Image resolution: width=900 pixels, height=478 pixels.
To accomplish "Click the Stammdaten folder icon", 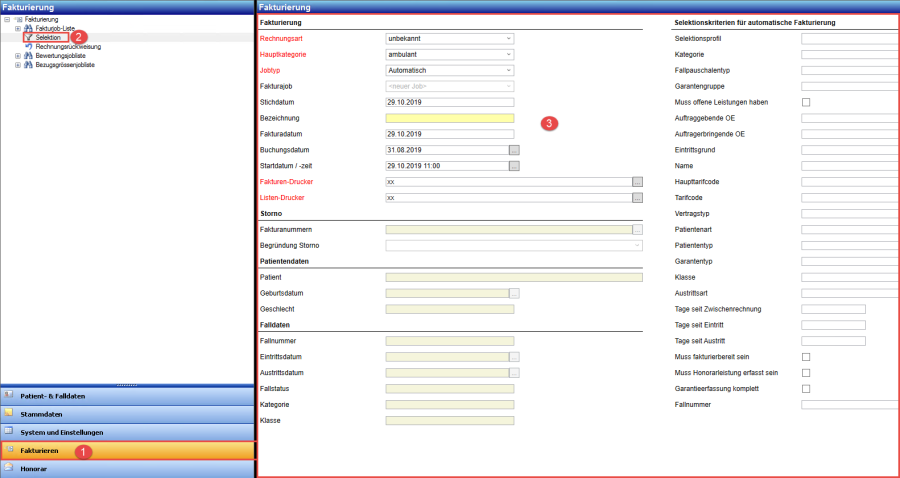I will click(9, 413).
